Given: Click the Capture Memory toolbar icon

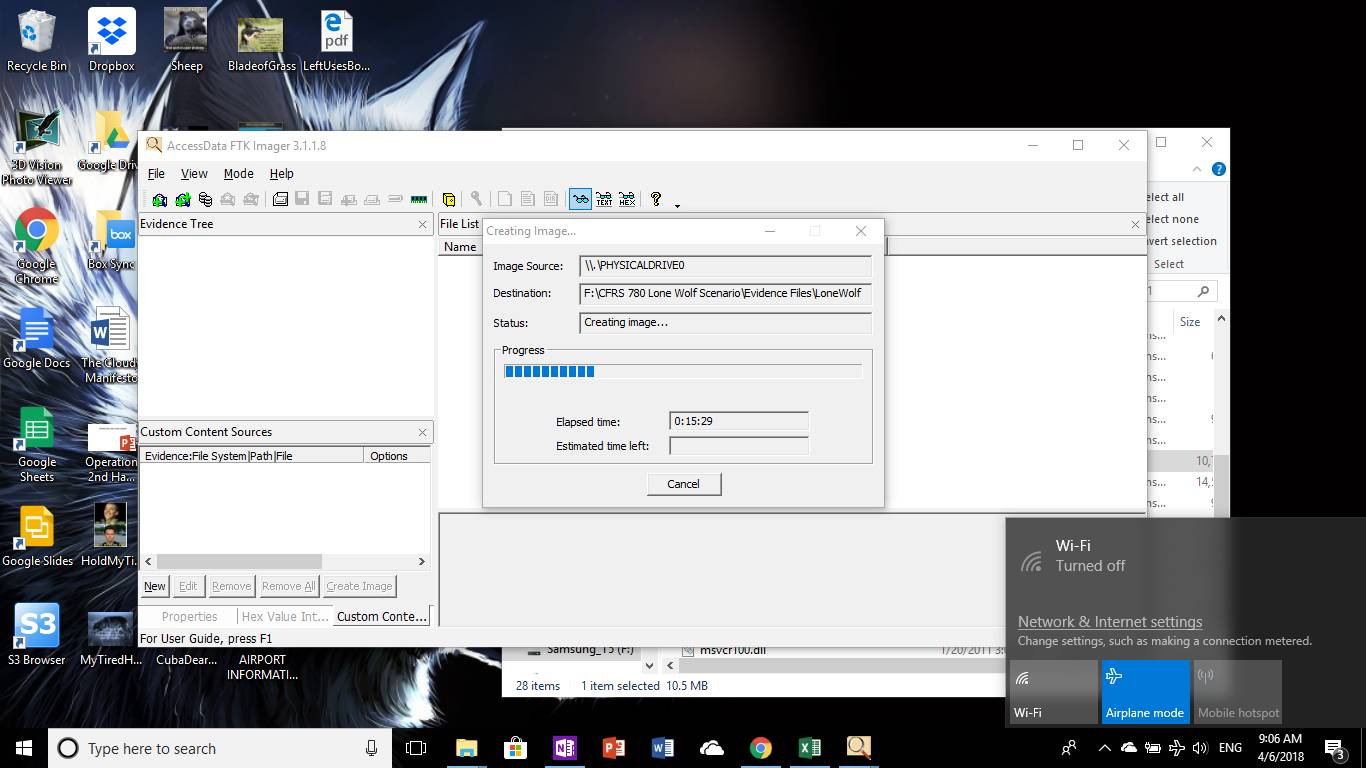Looking at the screenshot, I should (x=419, y=199).
